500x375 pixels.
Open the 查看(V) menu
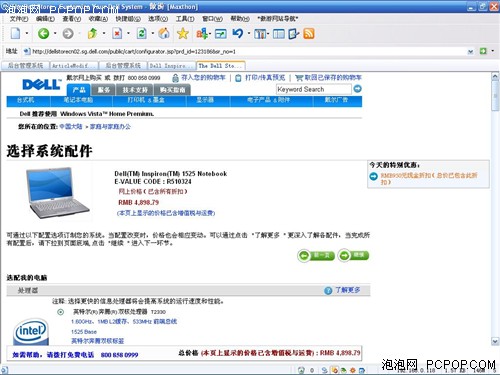[x=72, y=19]
